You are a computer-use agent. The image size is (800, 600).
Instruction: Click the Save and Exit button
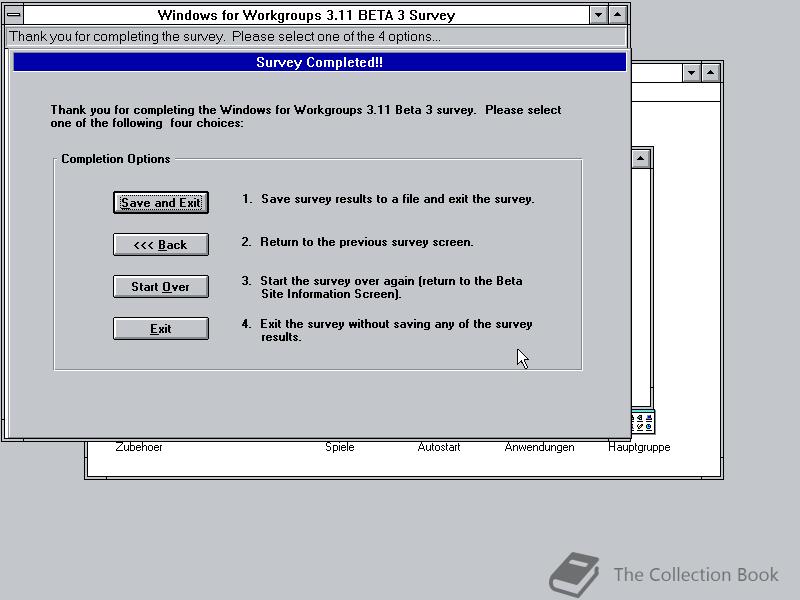click(x=161, y=203)
